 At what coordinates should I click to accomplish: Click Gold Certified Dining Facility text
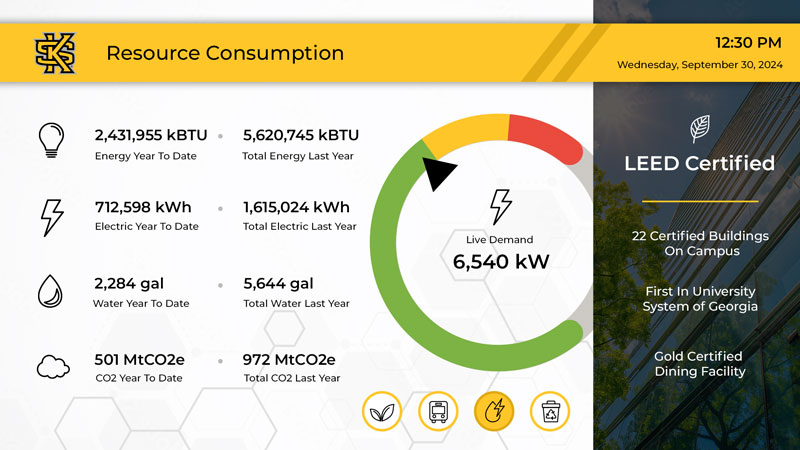(699, 364)
